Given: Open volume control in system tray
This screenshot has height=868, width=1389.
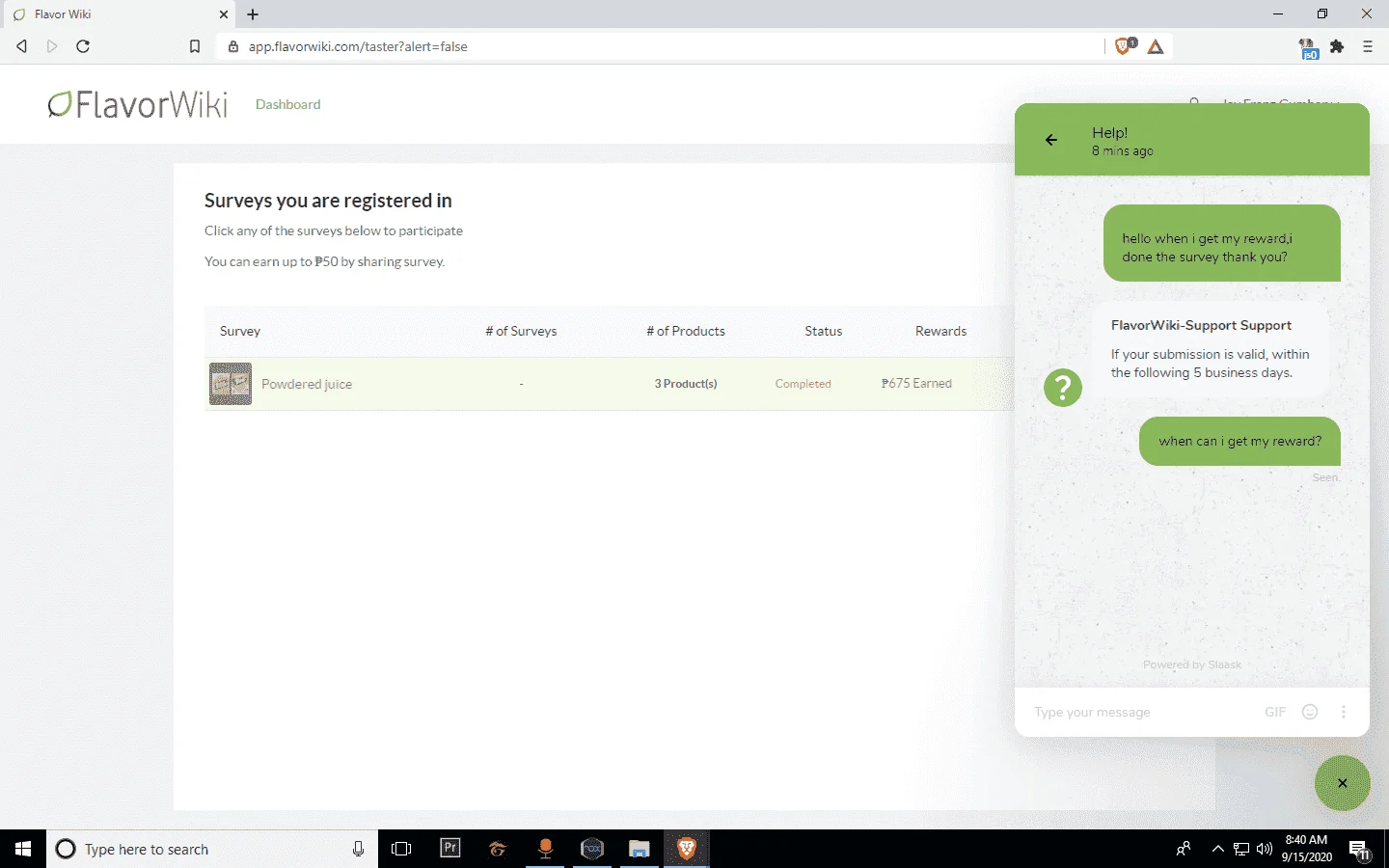Looking at the screenshot, I should tap(1265, 849).
